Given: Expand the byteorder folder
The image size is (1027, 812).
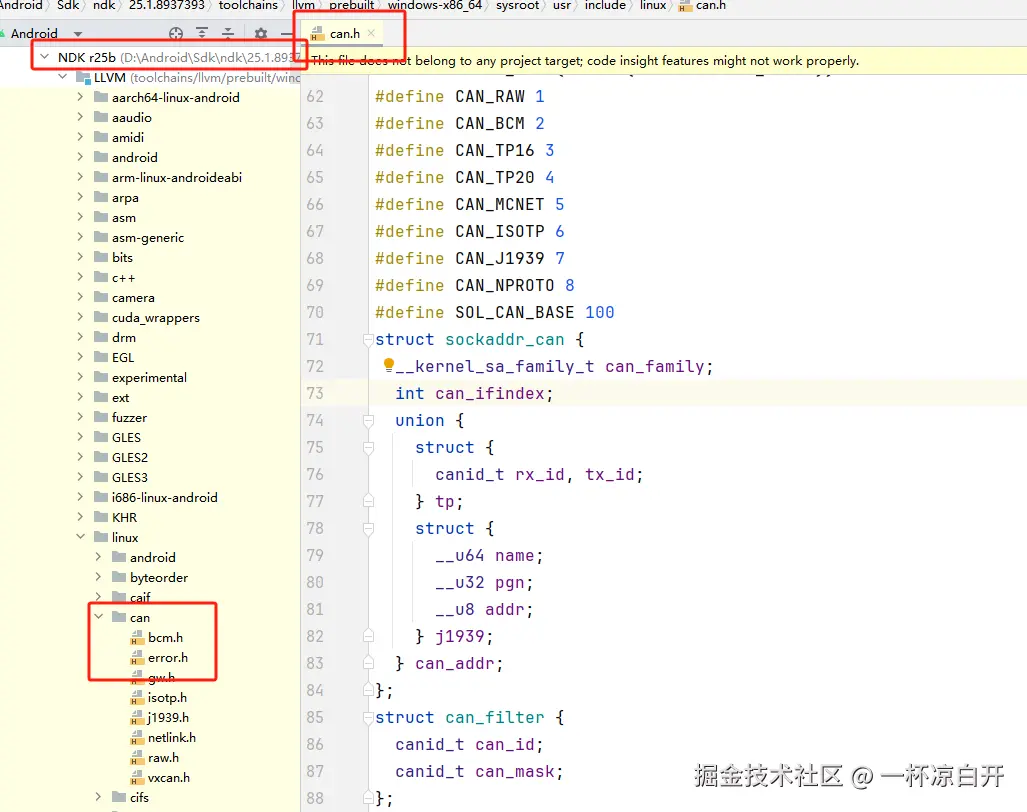Looking at the screenshot, I should point(98,577).
